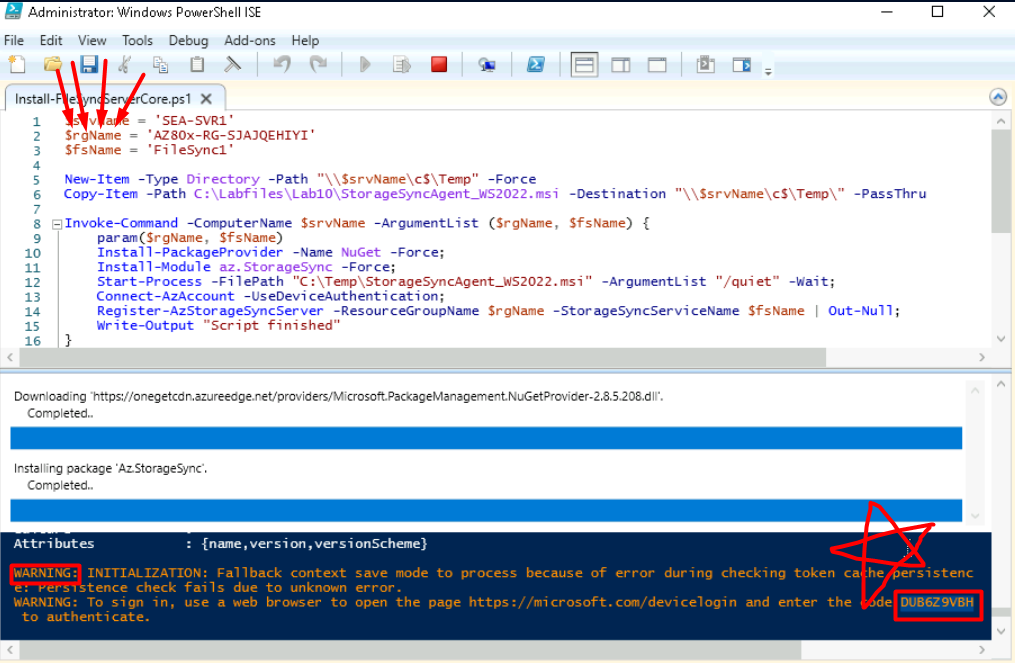Click progress pane scroll down arrow
Viewport: 1015px width, 663px height.
click(975, 515)
